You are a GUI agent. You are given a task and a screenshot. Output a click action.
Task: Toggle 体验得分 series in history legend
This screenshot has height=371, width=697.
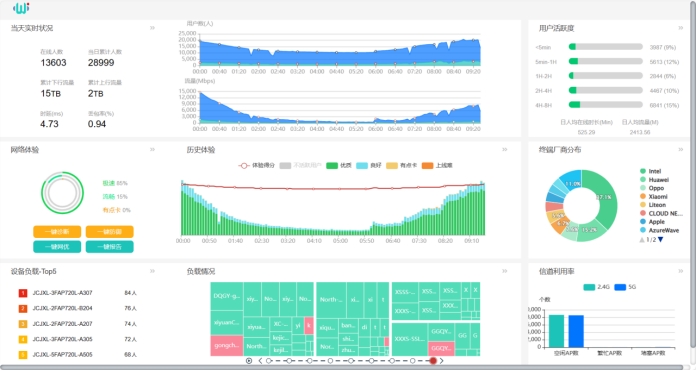(256, 165)
